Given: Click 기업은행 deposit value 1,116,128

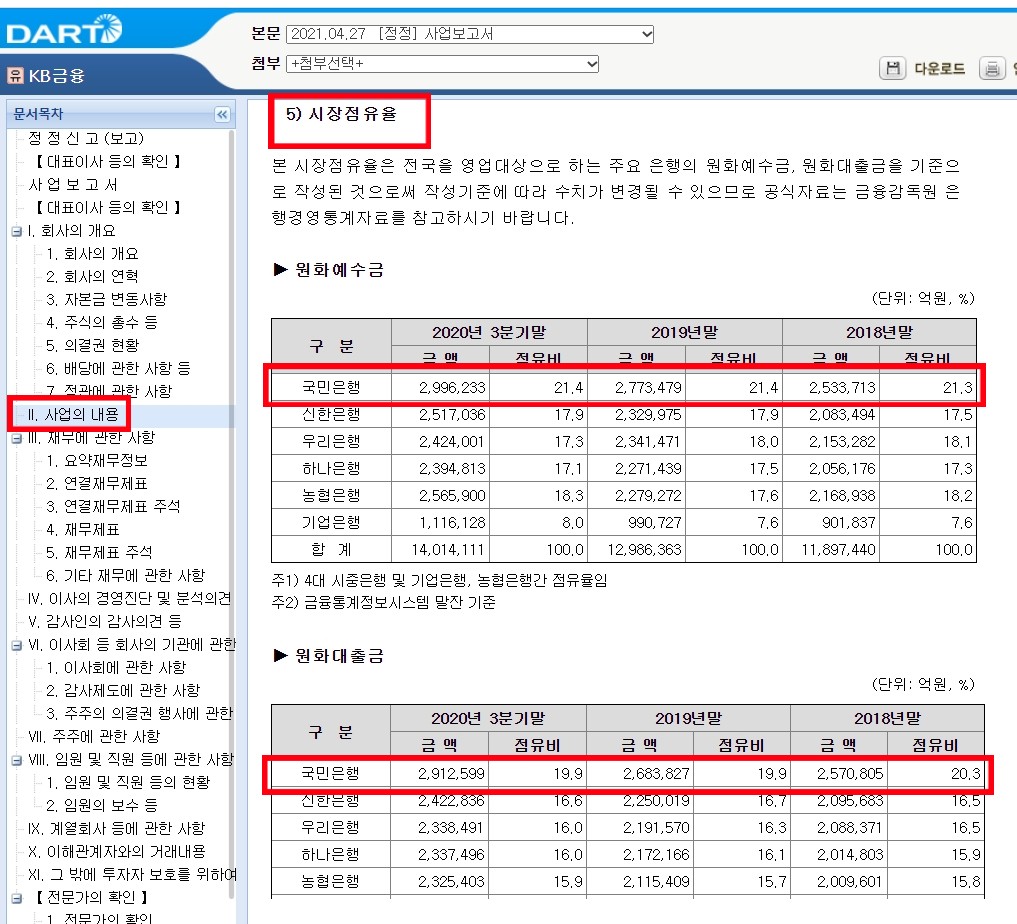Looking at the screenshot, I should tap(452, 523).
